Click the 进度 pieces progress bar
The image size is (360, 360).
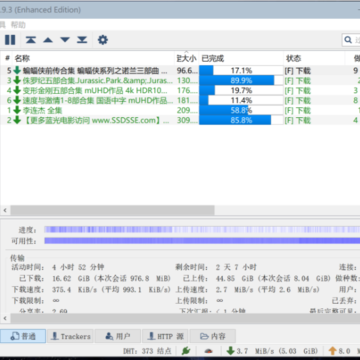[202, 230]
